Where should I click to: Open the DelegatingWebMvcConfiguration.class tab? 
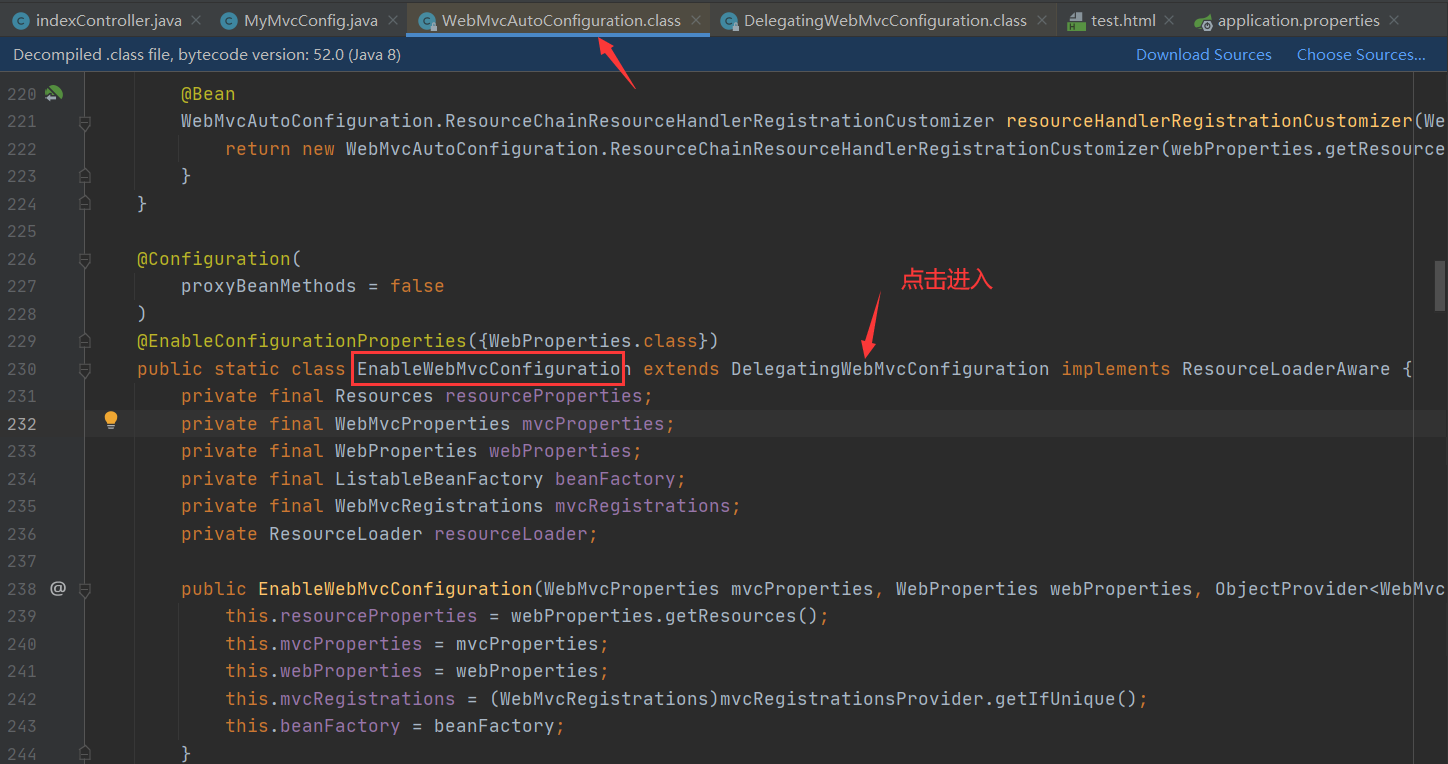coord(885,20)
